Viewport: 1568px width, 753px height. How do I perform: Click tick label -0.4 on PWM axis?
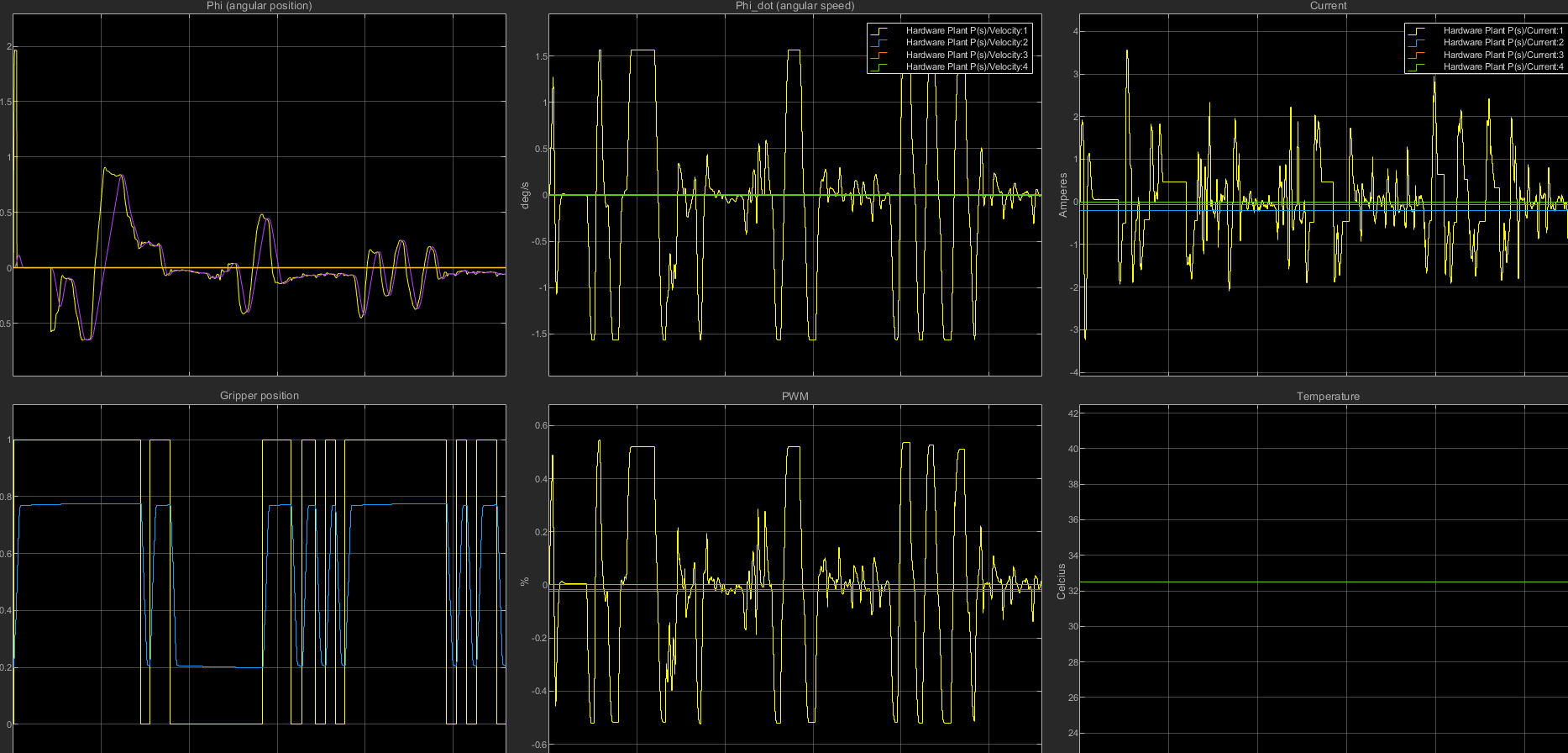click(539, 691)
